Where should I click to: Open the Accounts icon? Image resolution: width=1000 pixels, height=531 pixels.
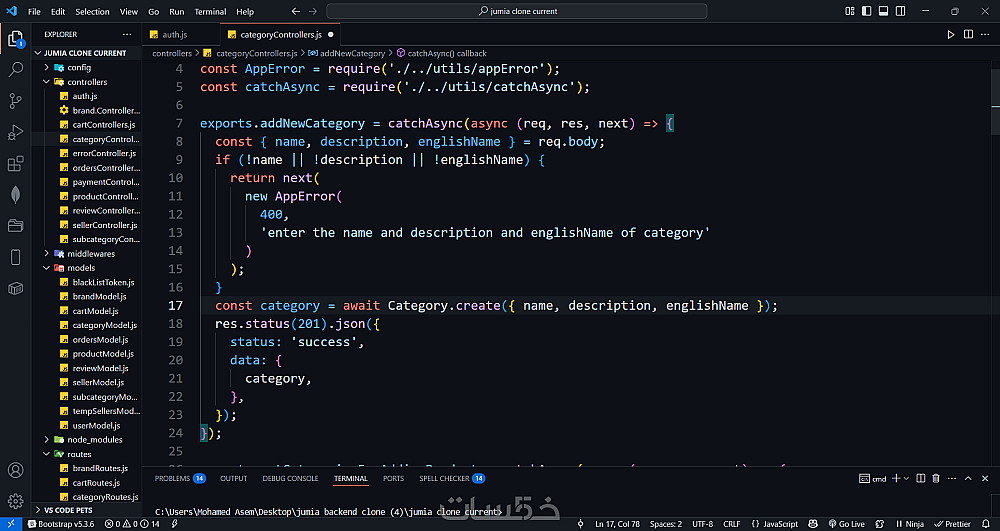point(15,469)
